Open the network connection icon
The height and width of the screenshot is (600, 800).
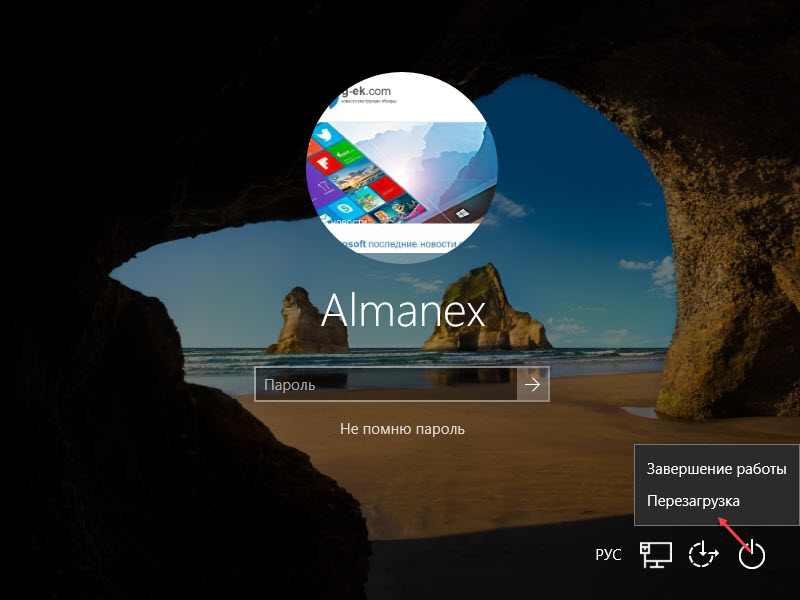[656, 554]
